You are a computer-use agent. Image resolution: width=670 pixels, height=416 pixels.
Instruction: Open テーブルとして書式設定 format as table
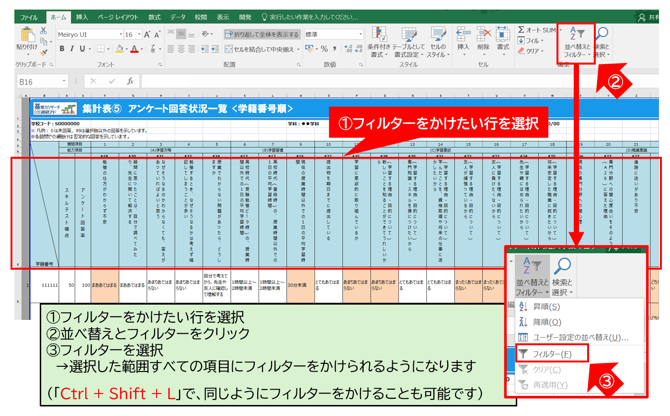(x=408, y=42)
